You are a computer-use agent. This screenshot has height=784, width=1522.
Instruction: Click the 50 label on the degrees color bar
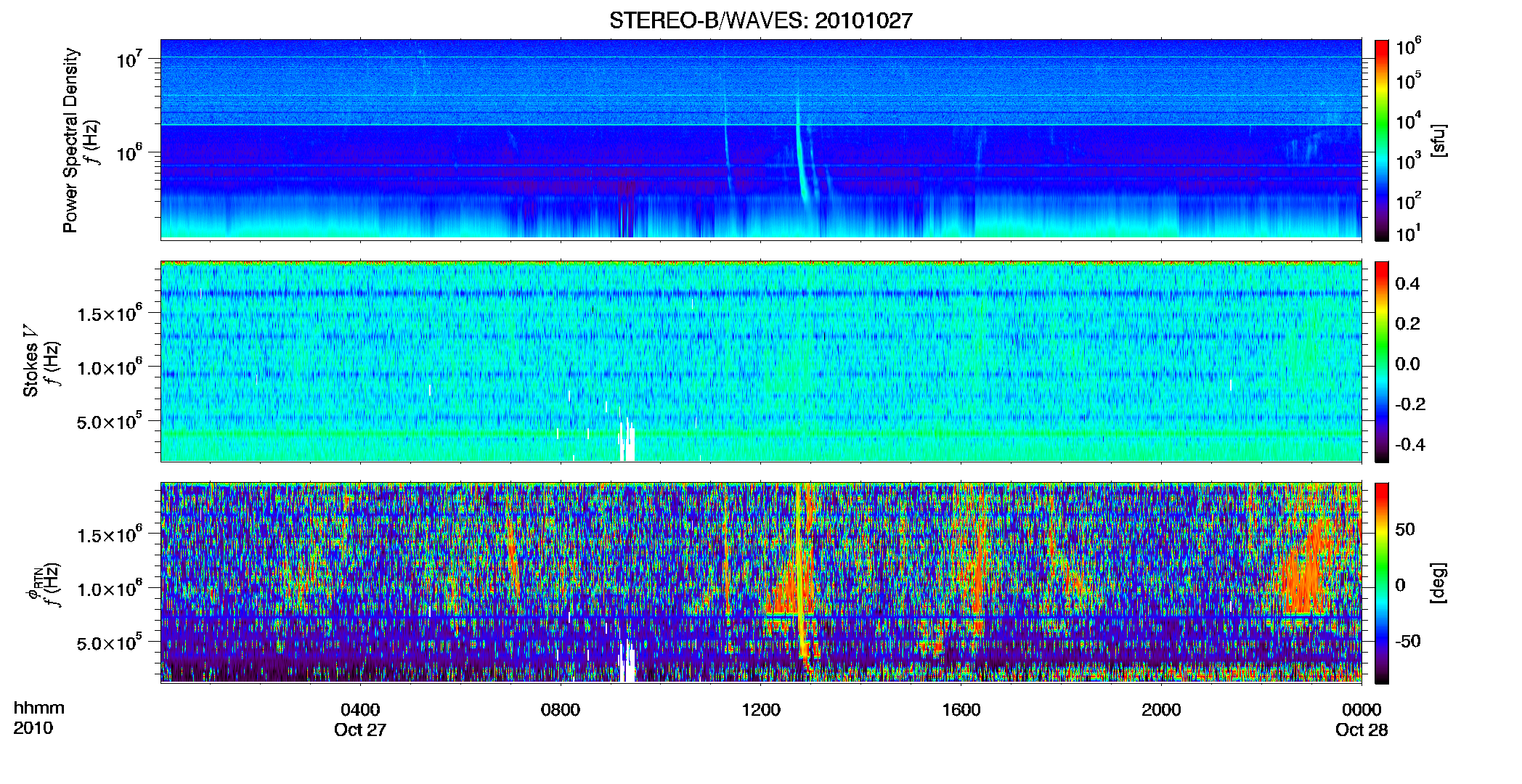click(x=1405, y=529)
